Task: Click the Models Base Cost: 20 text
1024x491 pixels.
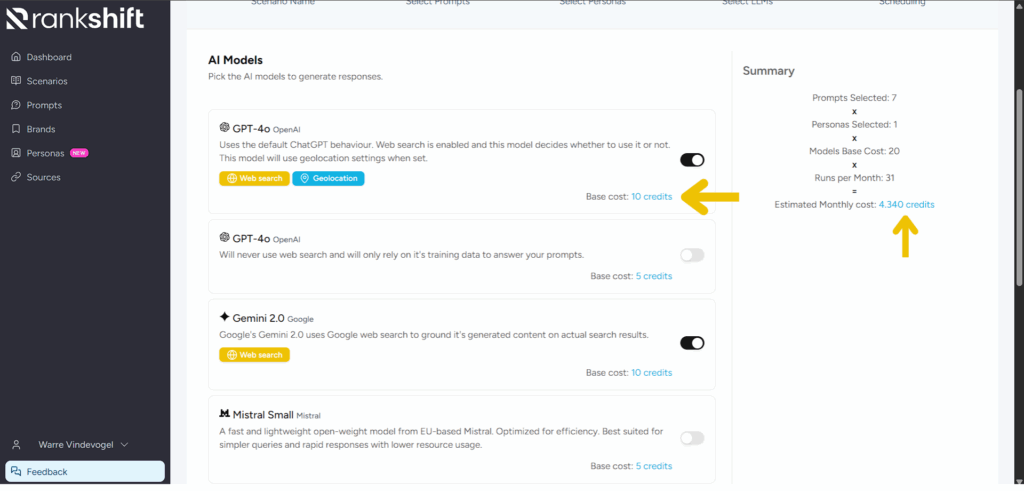Action: point(854,151)
